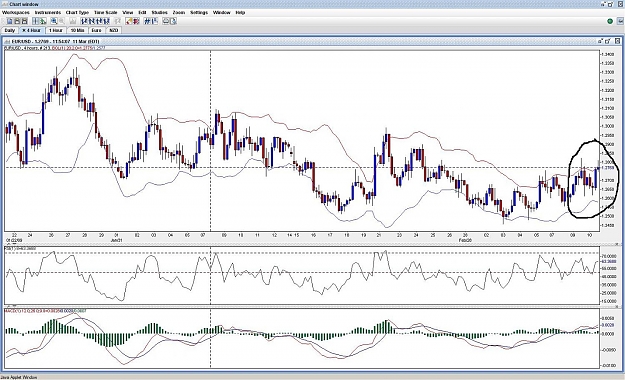Image resolution: width=625 pixels, height=380 pixels.
Task: Click the 1.2500 price axis label
Action: [x=608, y=216]
